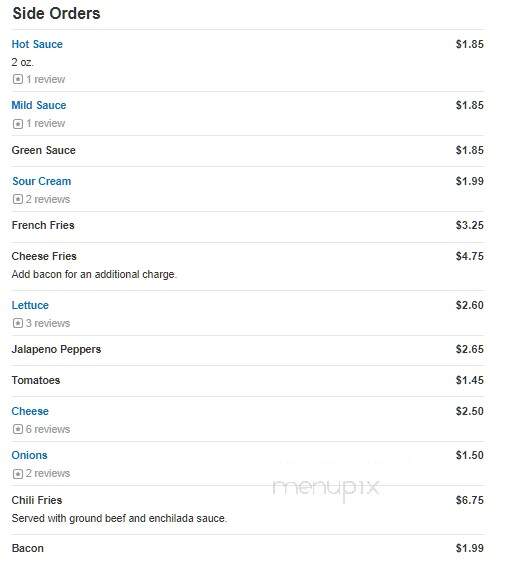Click the star icon under Lettuce
Viewport: 505px width, 570px height.
[x=17, y=323]
